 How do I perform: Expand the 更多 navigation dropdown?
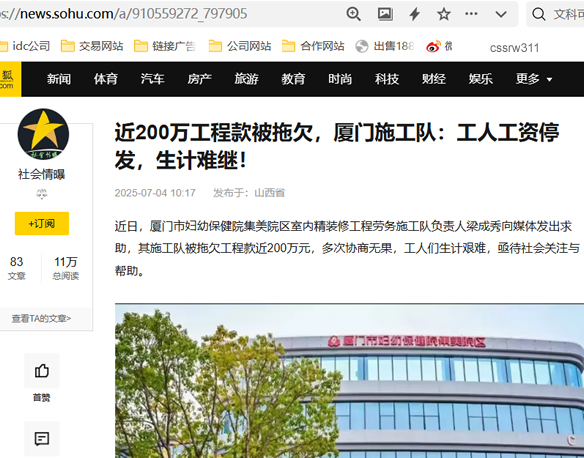[x=534, y=79]
